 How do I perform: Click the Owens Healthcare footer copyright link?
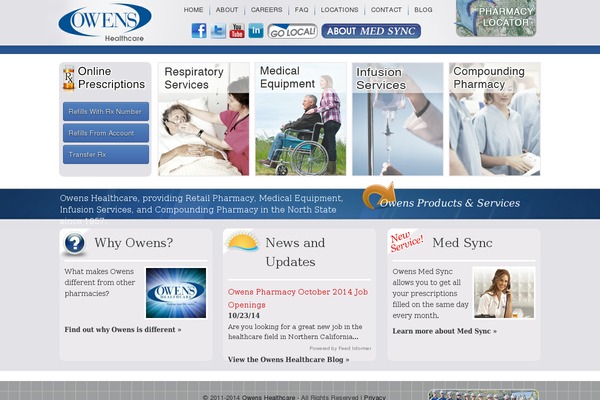point(269,397)
